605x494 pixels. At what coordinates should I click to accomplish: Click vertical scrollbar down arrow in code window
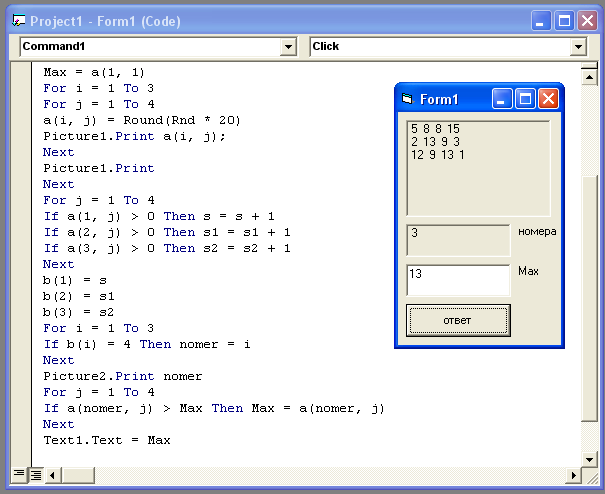589,459
